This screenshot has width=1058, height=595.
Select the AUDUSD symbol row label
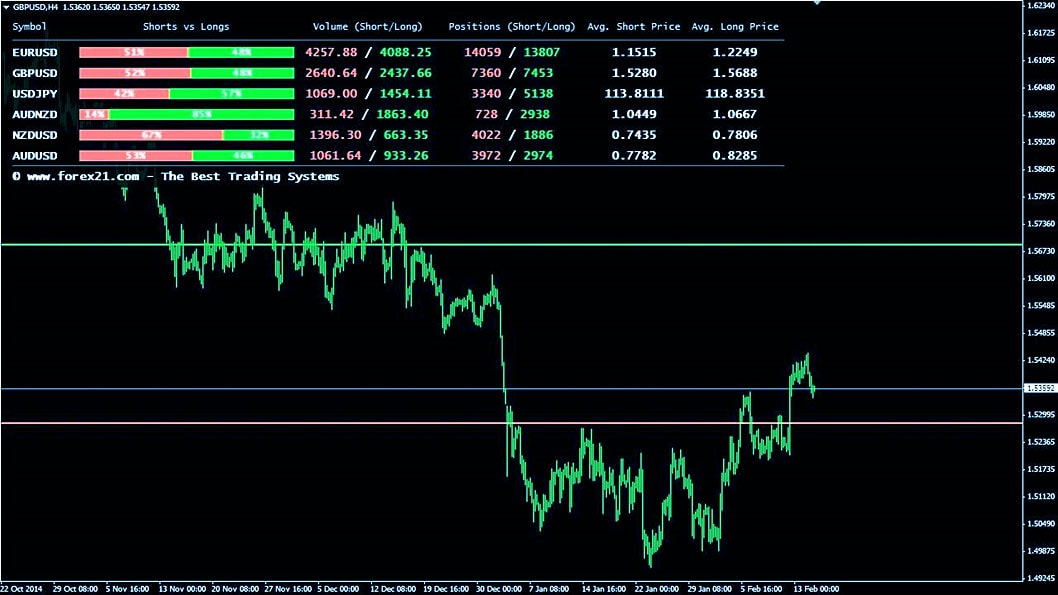coord(35,155)
